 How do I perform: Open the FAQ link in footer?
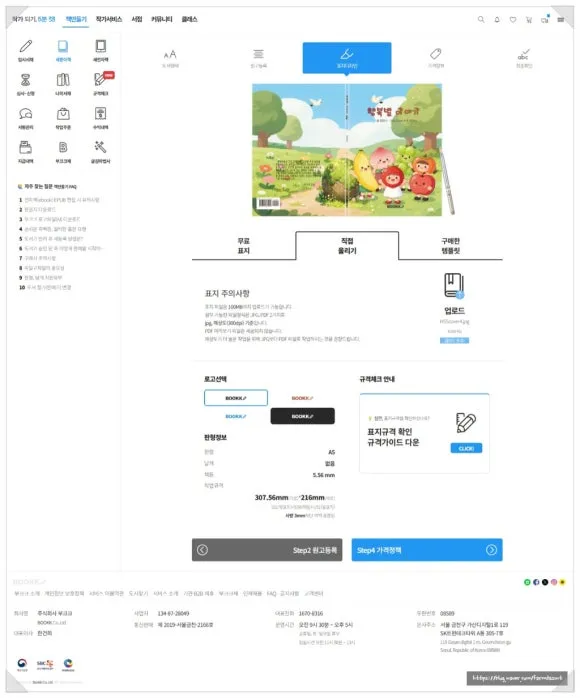[x=272, y=593]
